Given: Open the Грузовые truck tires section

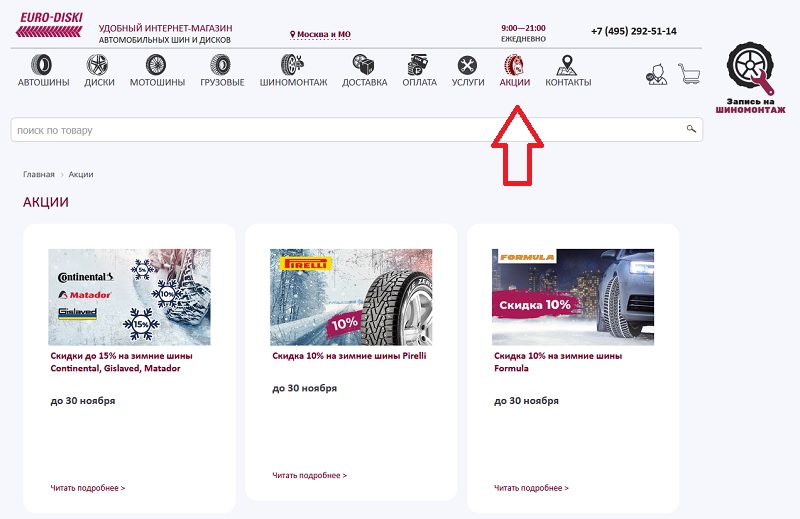Looking at the screenshot, I should [x=221, y=71].
